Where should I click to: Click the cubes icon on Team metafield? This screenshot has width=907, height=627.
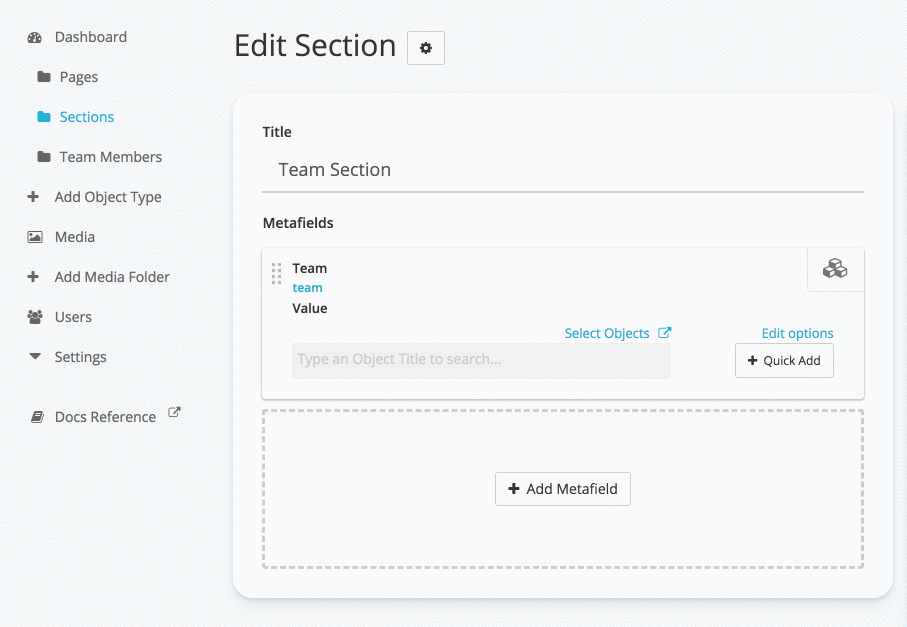click(835, 268)
